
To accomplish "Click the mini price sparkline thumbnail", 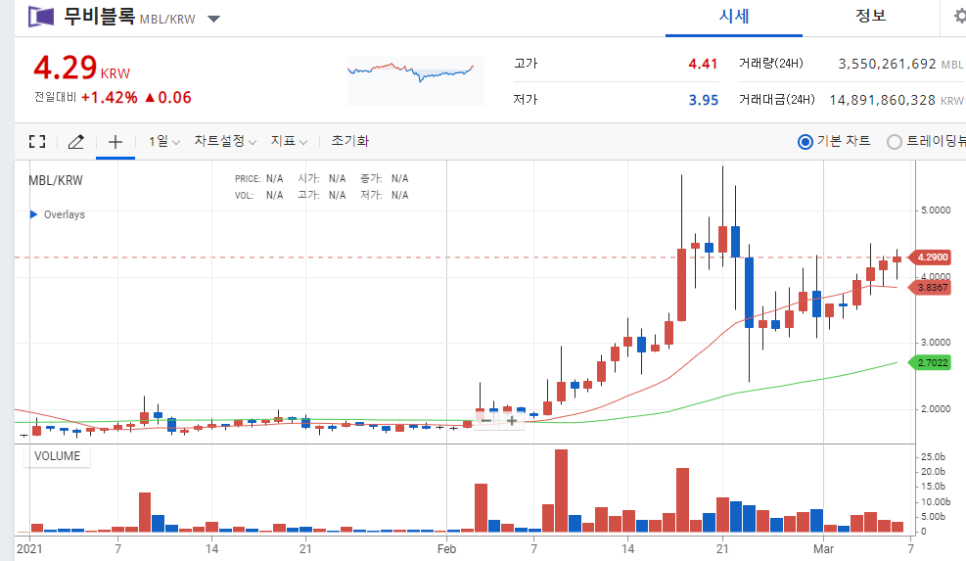I will pyautogui.click(x=415, y=81).
